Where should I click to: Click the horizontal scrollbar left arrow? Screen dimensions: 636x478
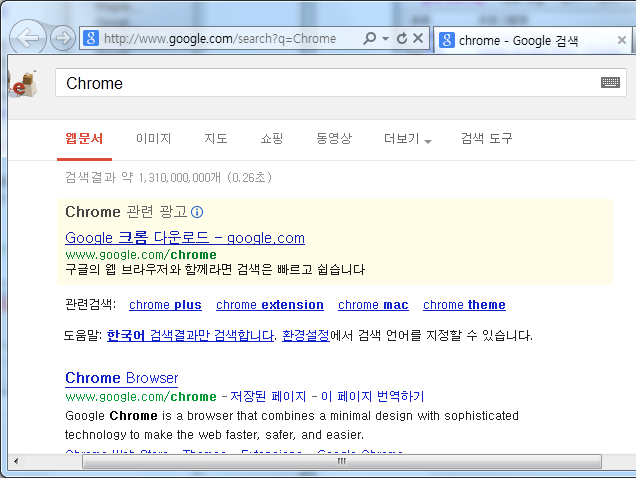pyautogui.click(x=16, y=461)
